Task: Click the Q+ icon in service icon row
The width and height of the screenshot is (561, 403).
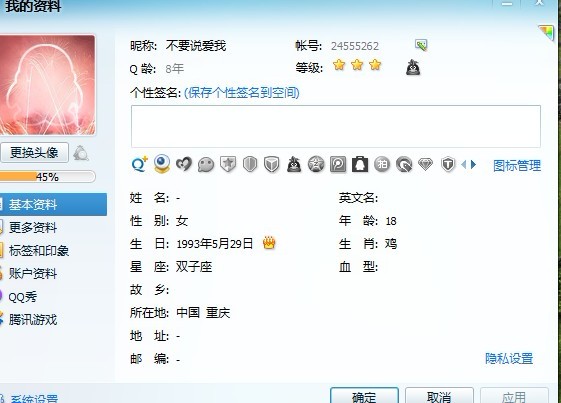Action: (140, 165)
